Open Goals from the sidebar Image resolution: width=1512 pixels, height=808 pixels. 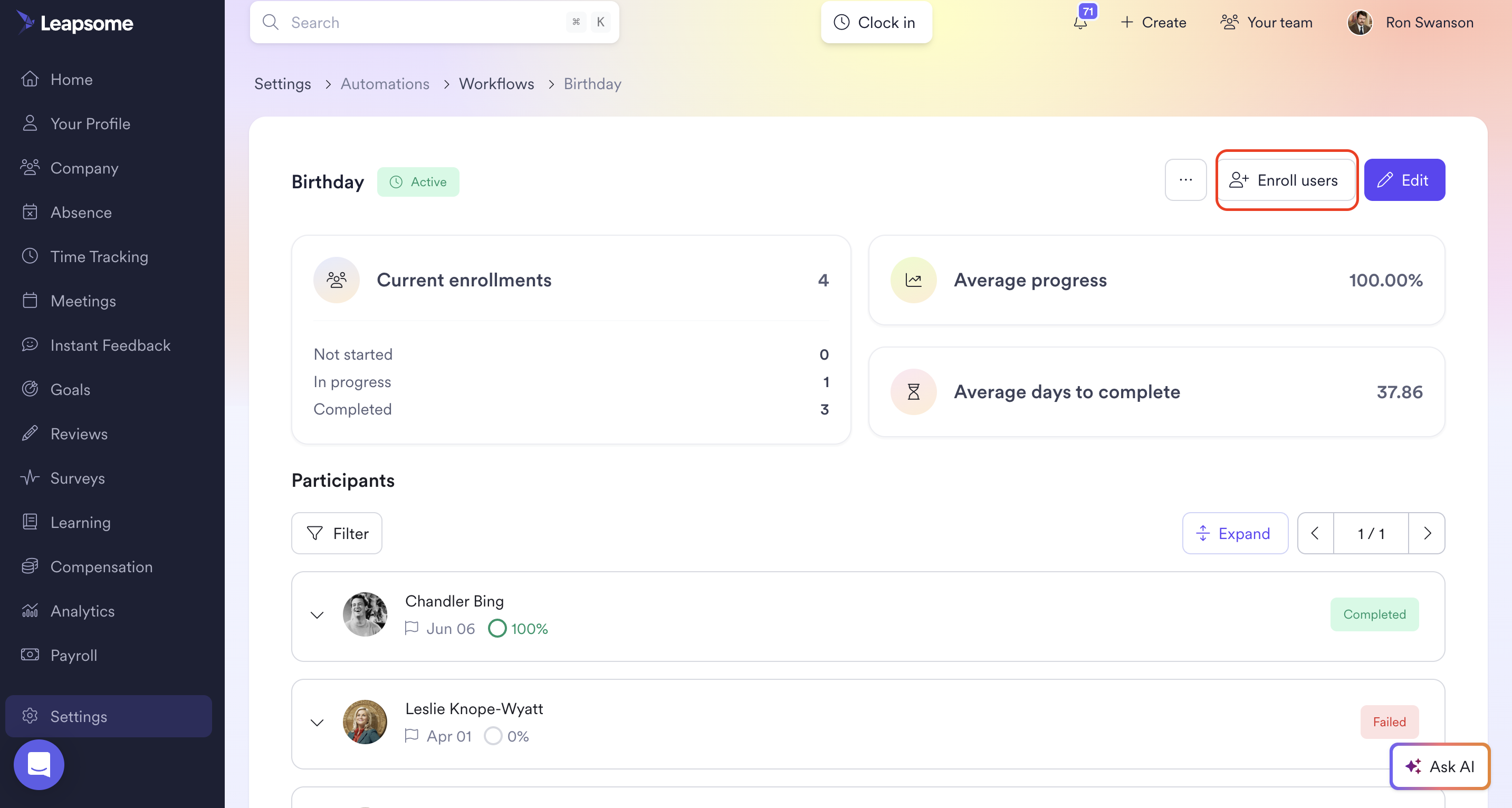tap(70, 390)
